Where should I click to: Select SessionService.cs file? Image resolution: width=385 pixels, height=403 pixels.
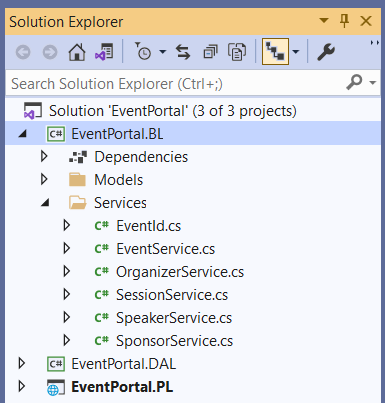(x=172, y=295)
